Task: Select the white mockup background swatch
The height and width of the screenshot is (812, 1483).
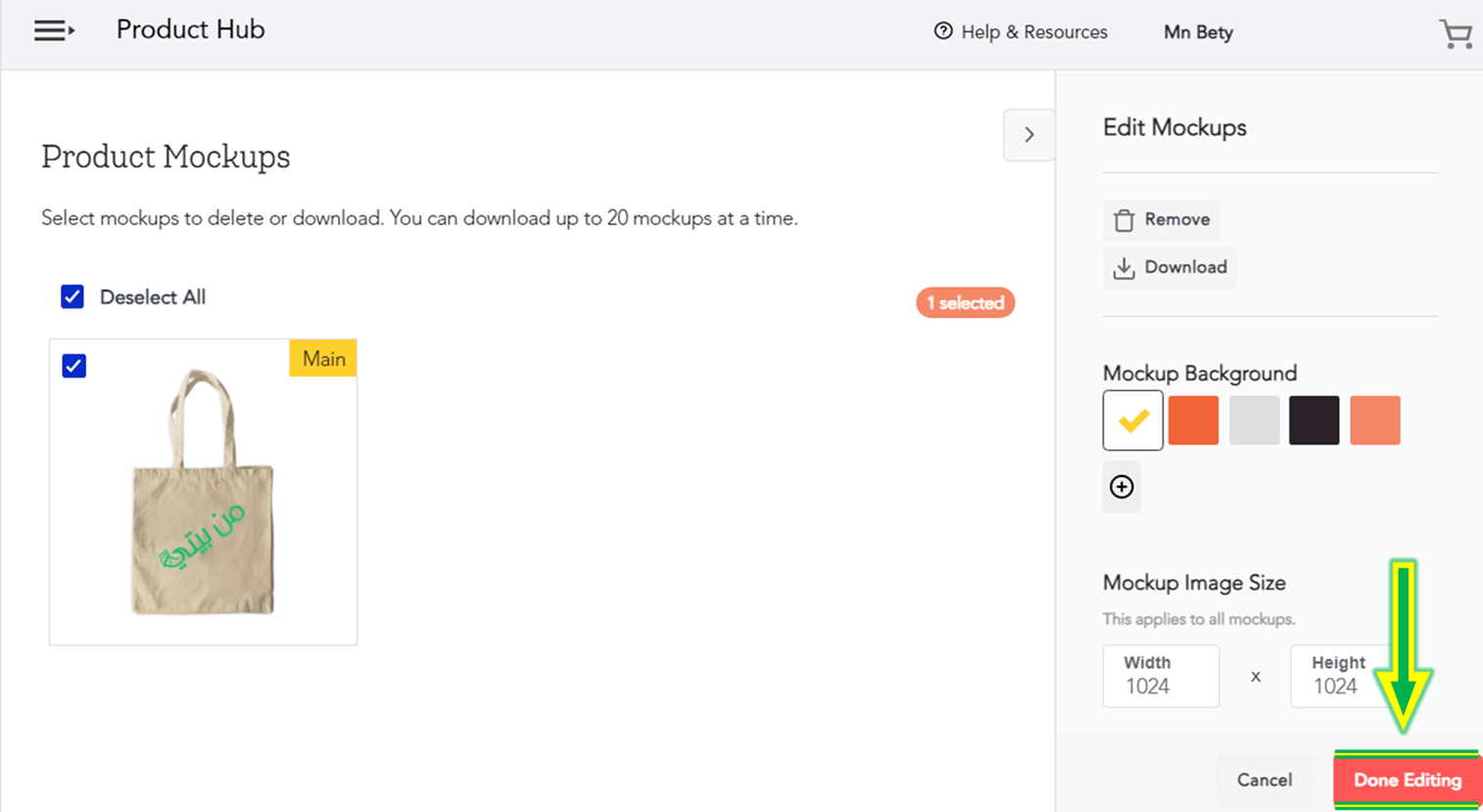Action: coord(1133,420)
